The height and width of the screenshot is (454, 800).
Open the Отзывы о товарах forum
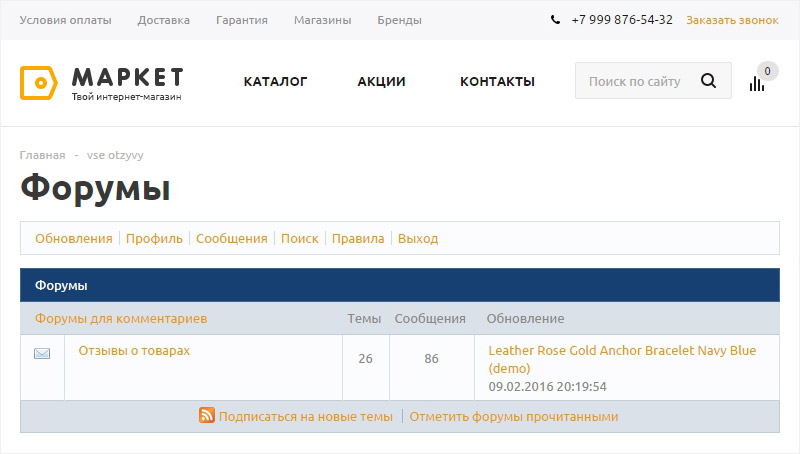pyautogui.click(x=134, y=351)
